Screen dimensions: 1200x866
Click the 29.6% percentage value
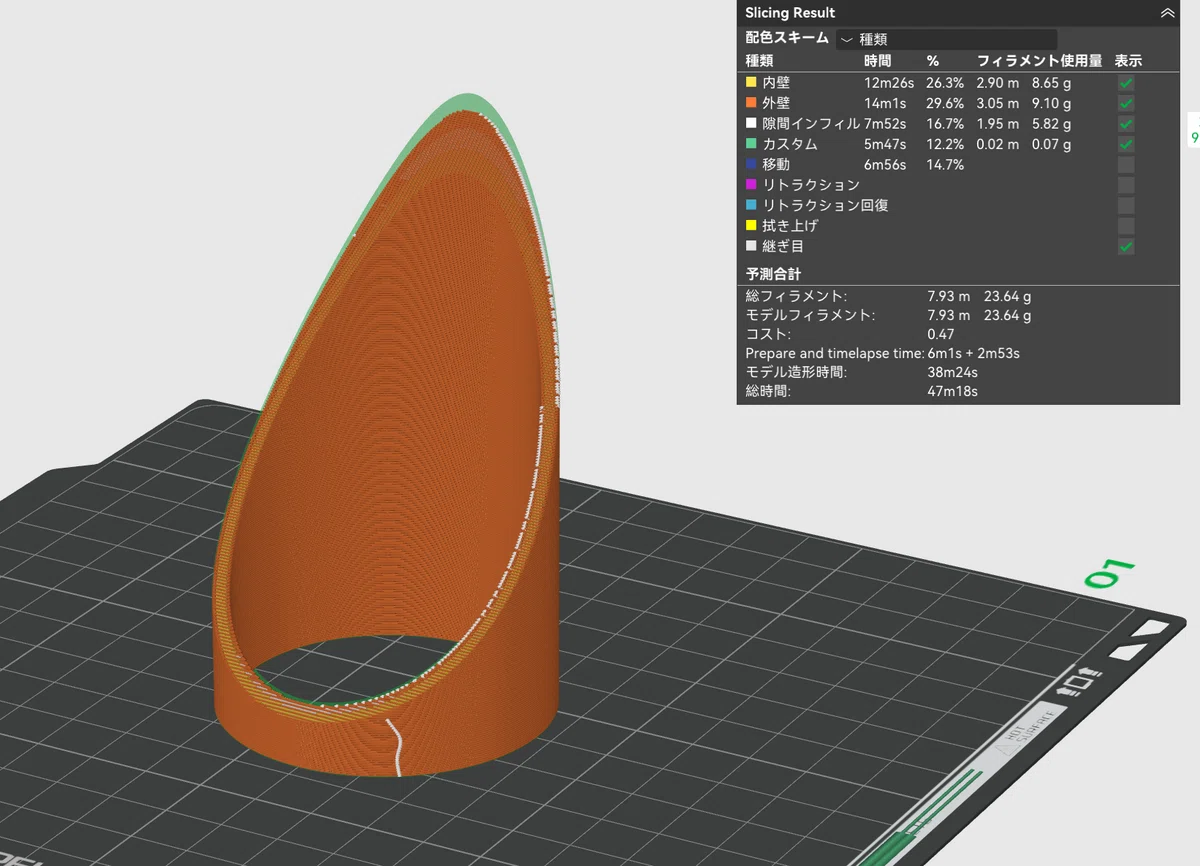[x=945, y=103]
